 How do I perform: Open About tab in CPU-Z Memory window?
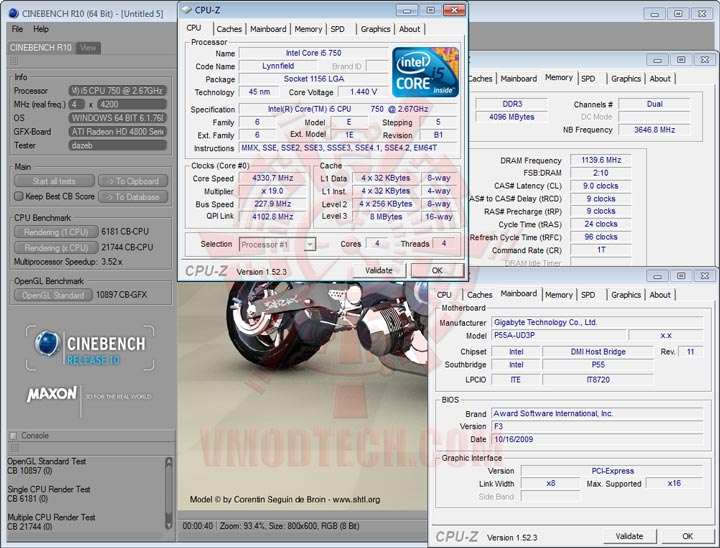pos(660,79)
